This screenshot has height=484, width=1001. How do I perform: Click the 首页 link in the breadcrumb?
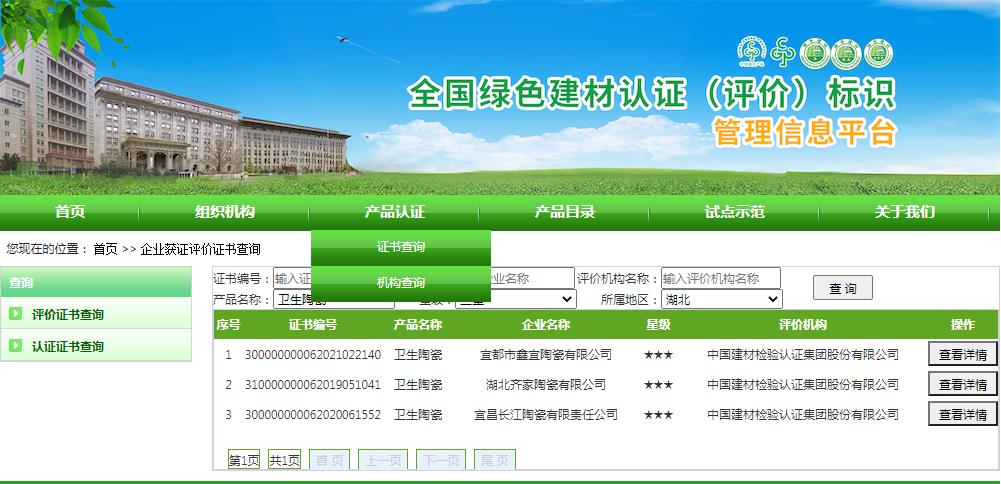tap(105, 249)
